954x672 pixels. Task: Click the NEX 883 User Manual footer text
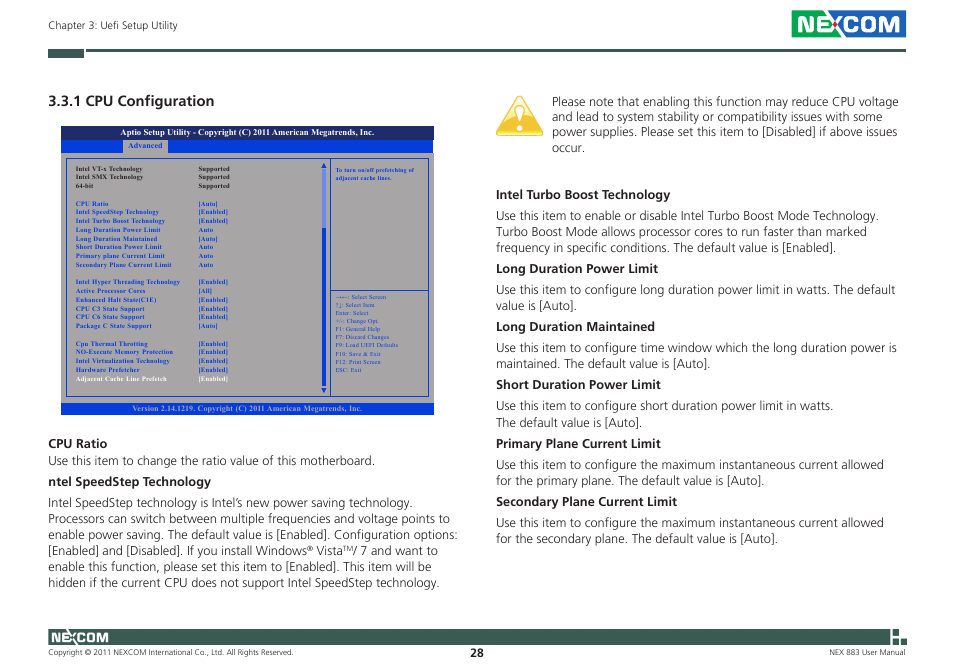[867, 653]
